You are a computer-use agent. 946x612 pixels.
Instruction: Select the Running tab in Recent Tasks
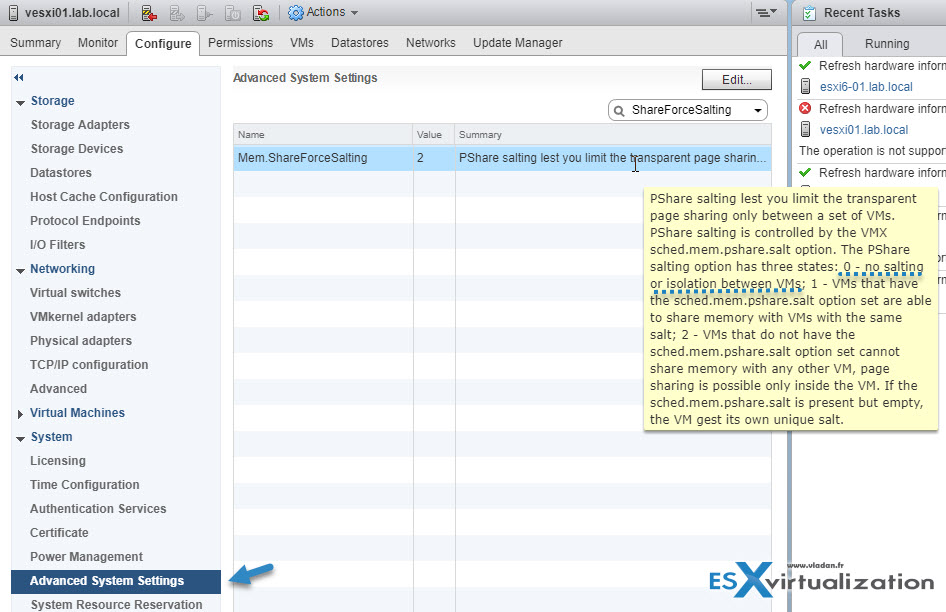click(x=887, y=43)
